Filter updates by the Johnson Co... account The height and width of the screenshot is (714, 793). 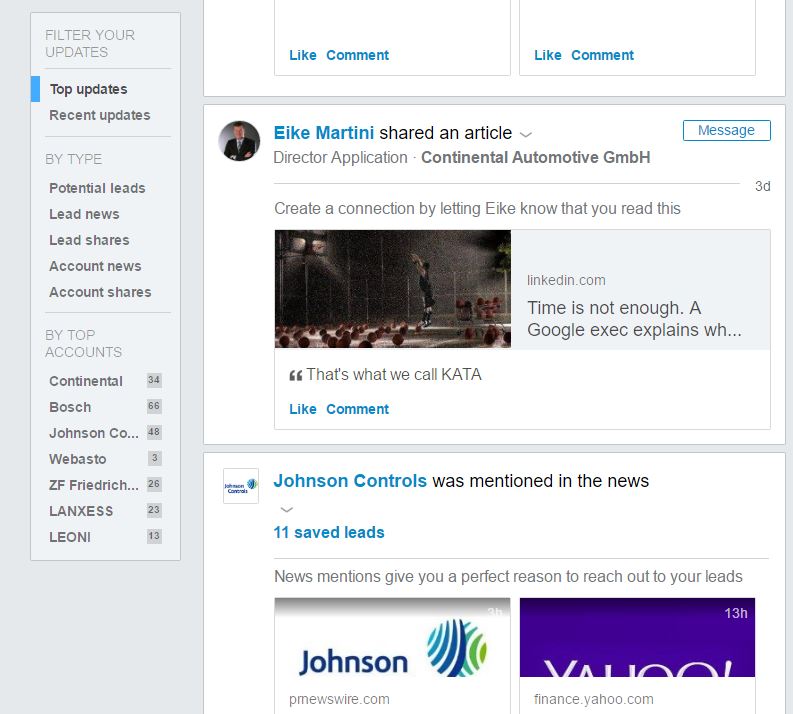tap(94, 433)
